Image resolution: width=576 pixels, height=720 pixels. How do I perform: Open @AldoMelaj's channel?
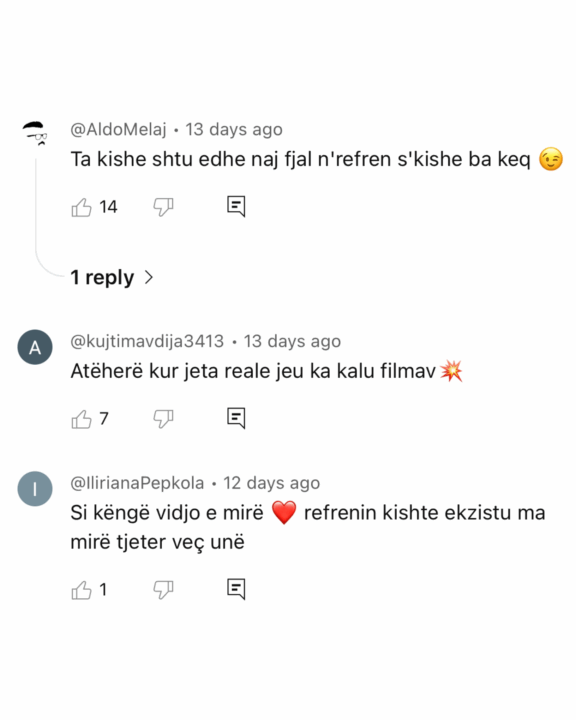point(118,129)
